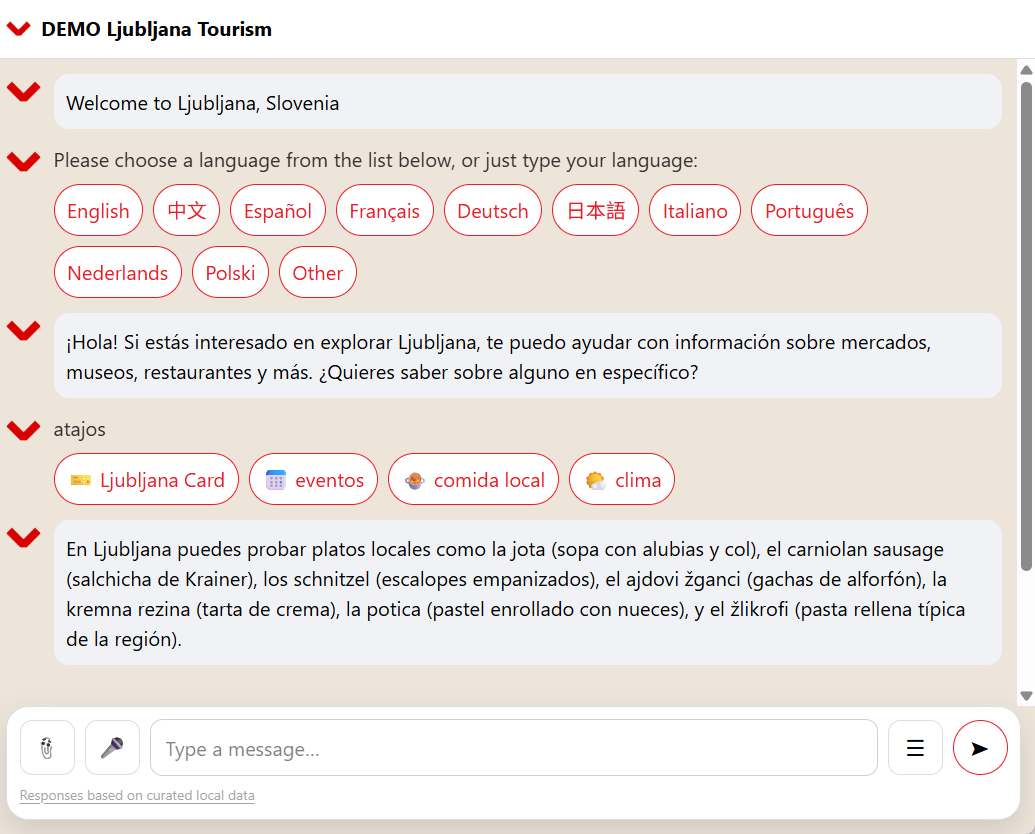
Task: Click the paperclip attachment icon
Action: click(47, 747)
